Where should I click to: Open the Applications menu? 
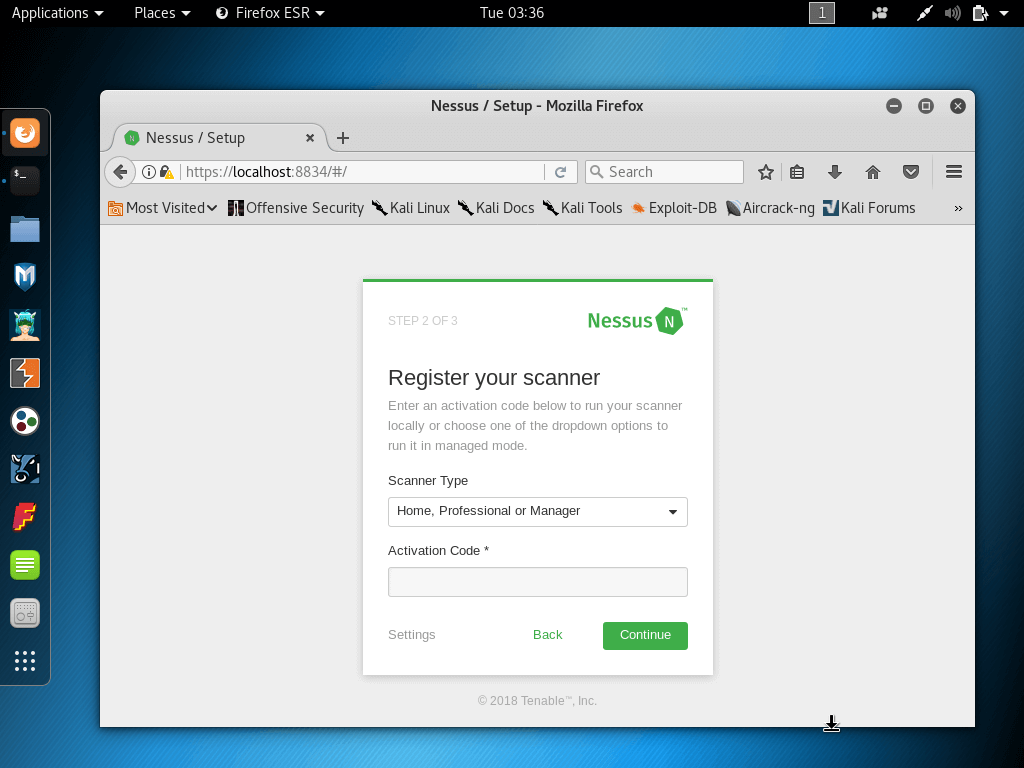point(57,13)
